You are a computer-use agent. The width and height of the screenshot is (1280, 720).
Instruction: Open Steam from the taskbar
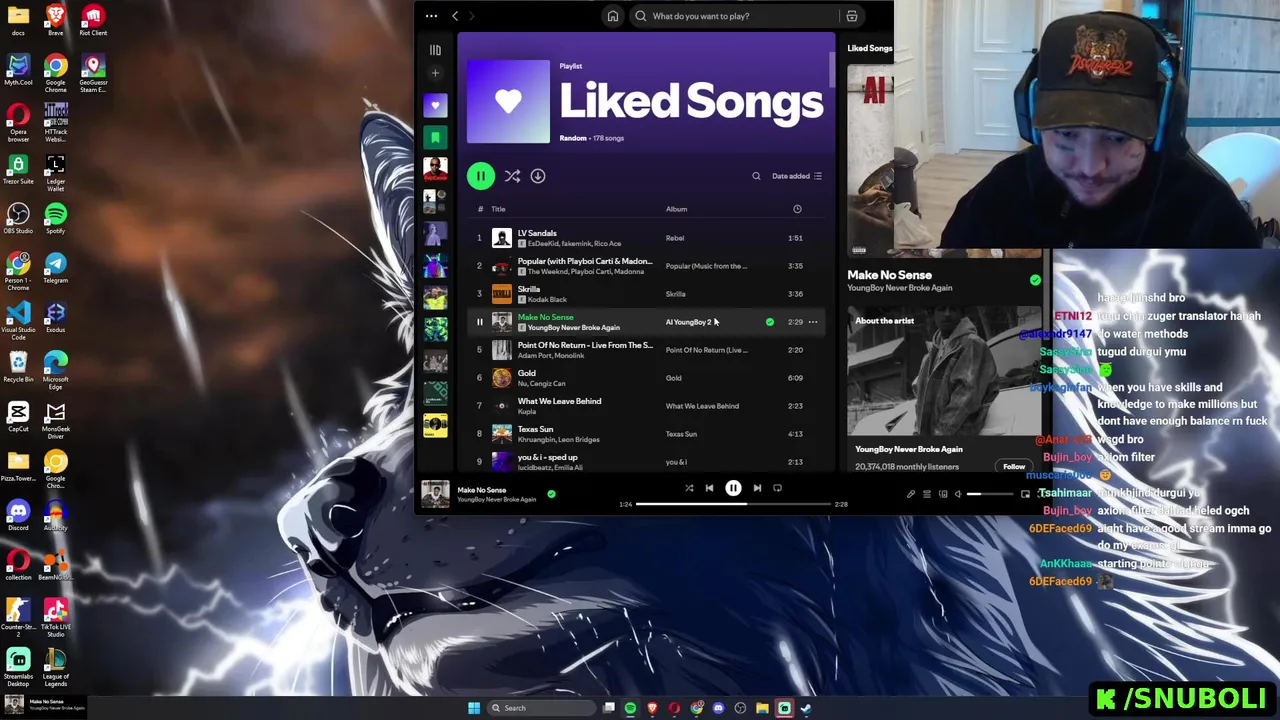806,708
